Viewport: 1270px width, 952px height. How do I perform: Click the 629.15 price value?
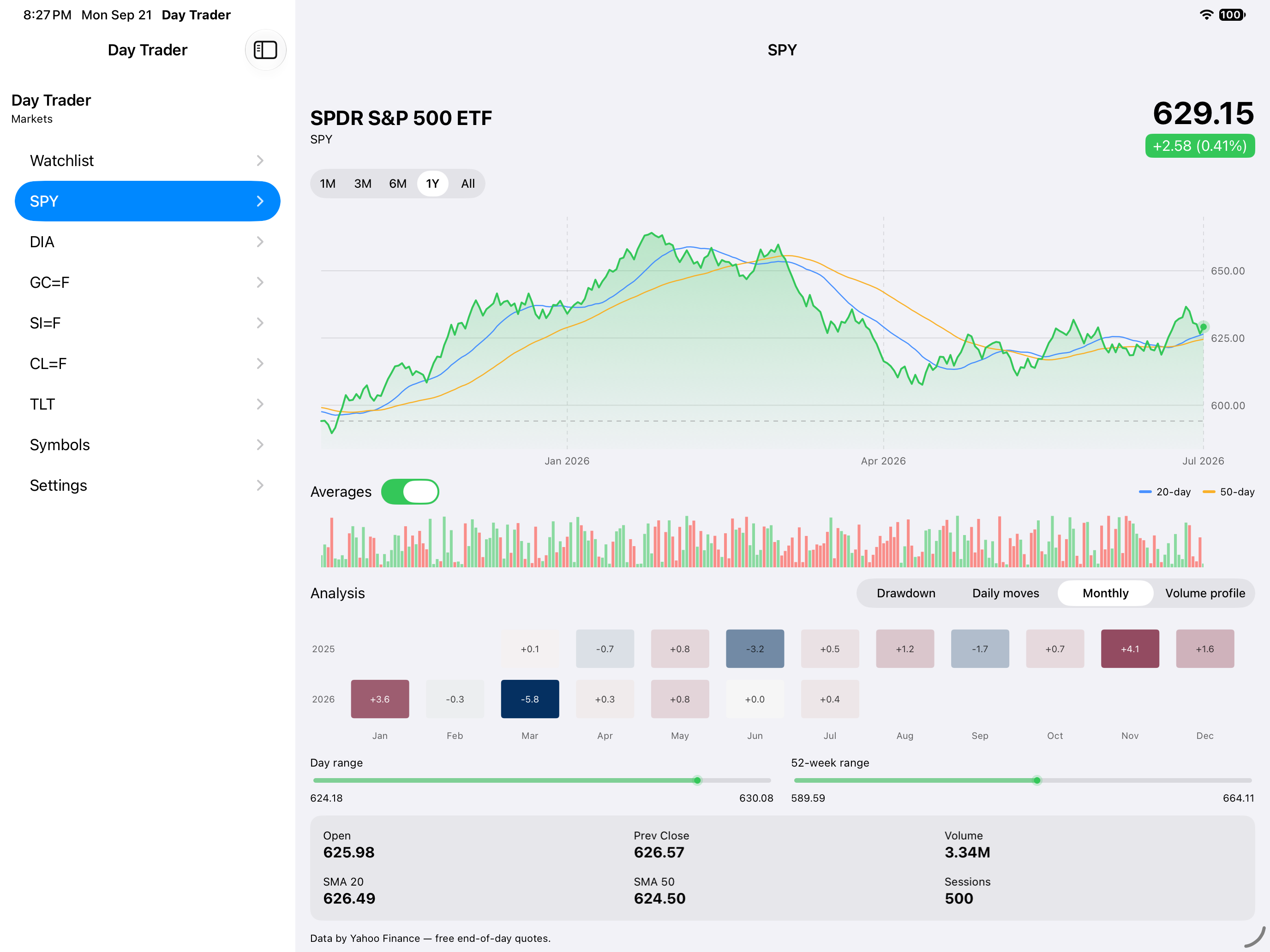pyautogui.click(x=1204, y=113)
